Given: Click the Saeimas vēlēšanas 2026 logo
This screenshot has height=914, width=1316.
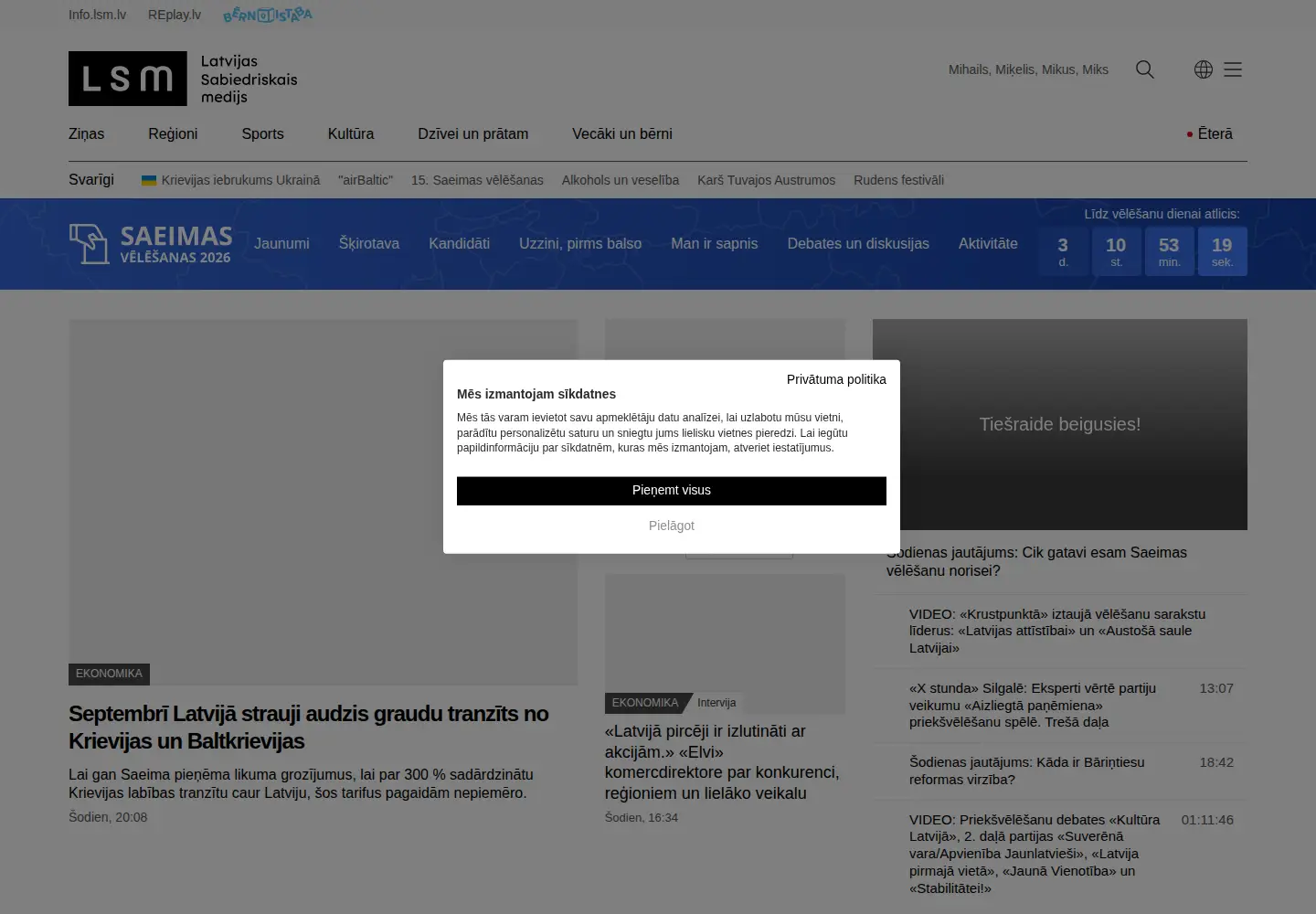Looking at the screenshot, I should pos(151,244).
